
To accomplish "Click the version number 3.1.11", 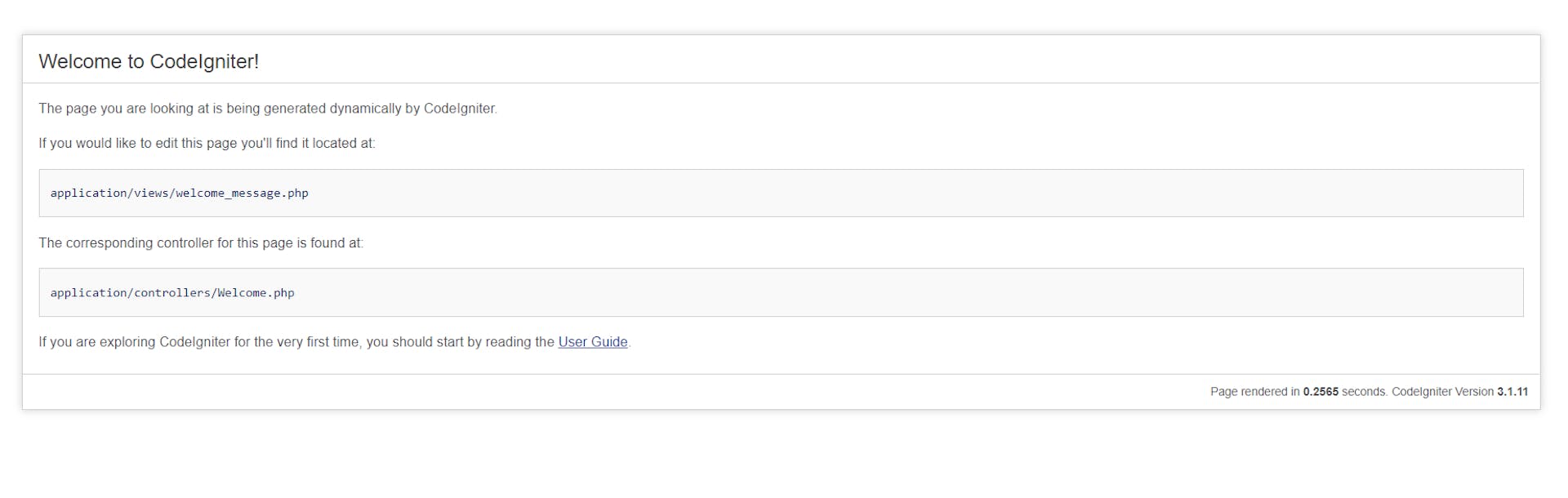I will (1512, 392).
